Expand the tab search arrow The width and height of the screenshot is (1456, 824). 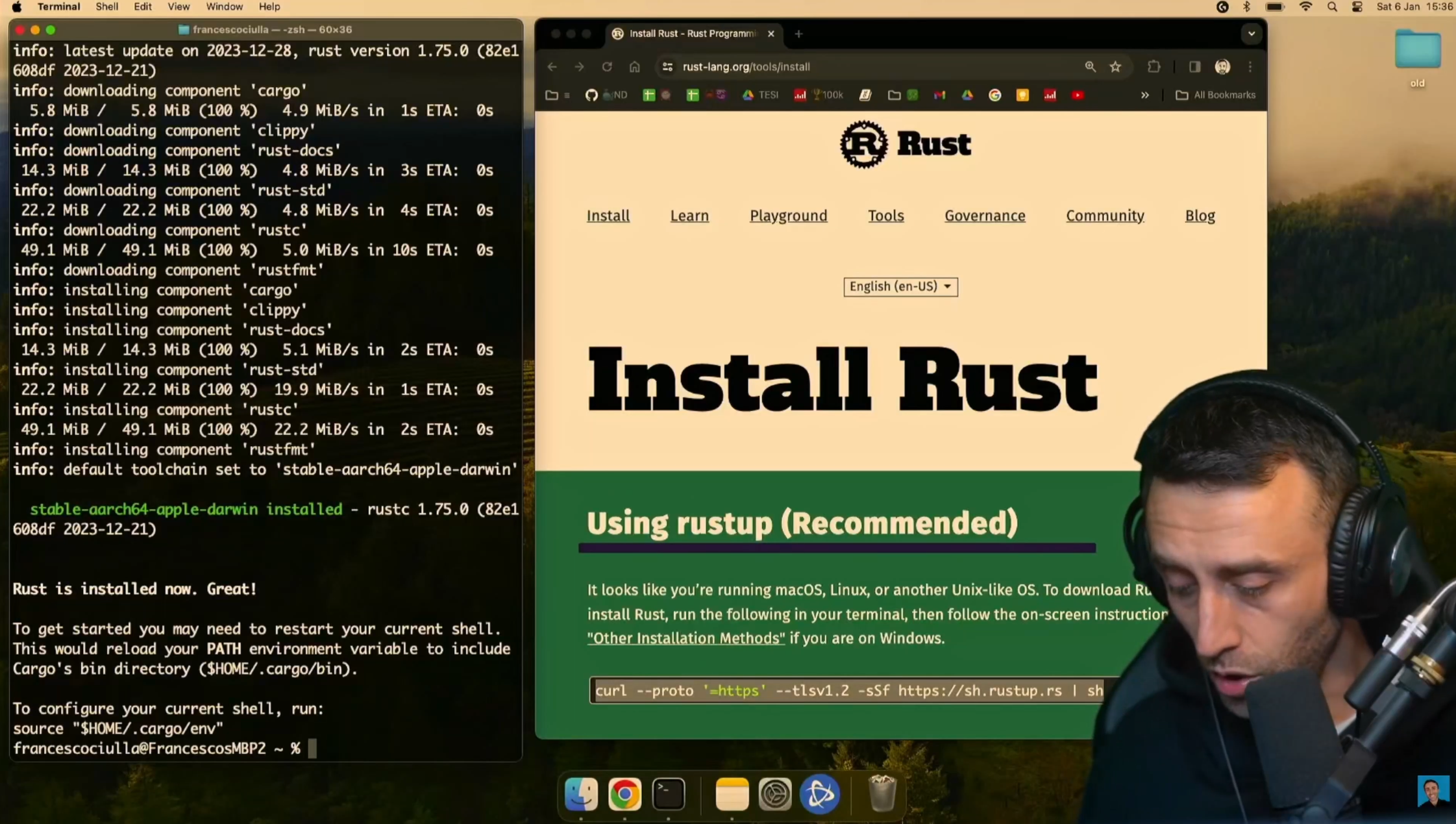1250,33
